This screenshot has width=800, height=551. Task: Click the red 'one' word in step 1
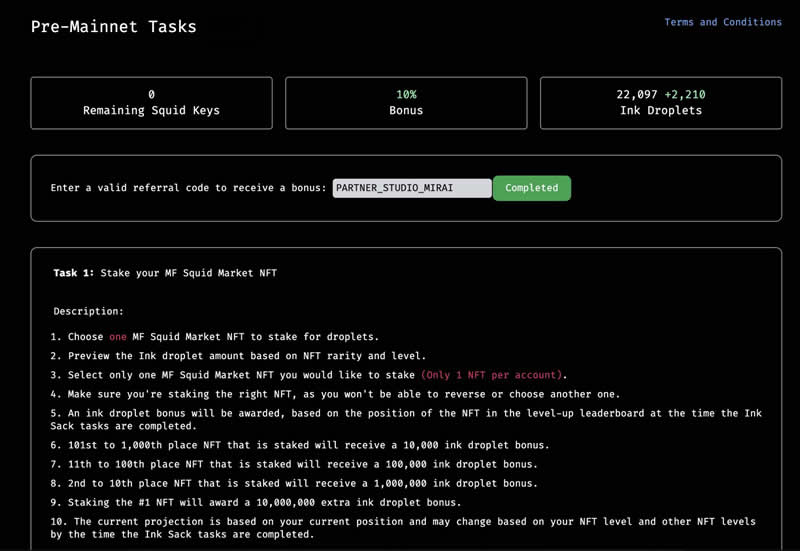(118, 337)
